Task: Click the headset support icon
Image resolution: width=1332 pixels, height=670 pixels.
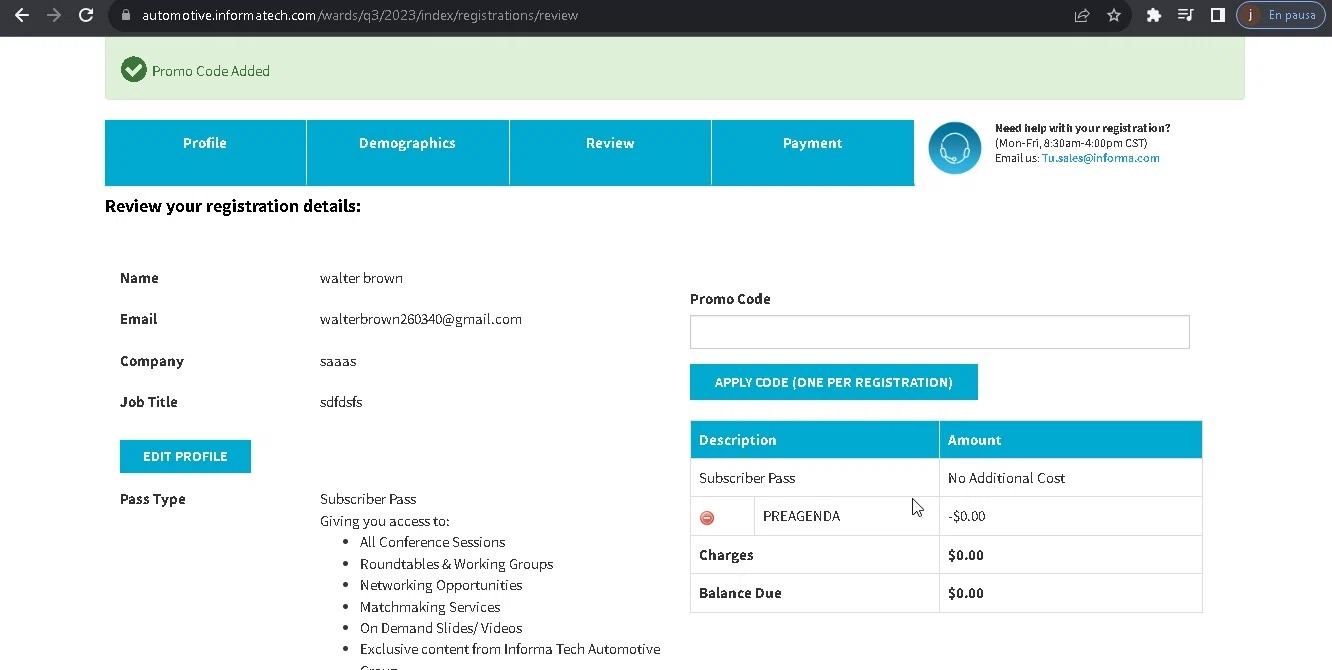Action: (x=954, y=148)
